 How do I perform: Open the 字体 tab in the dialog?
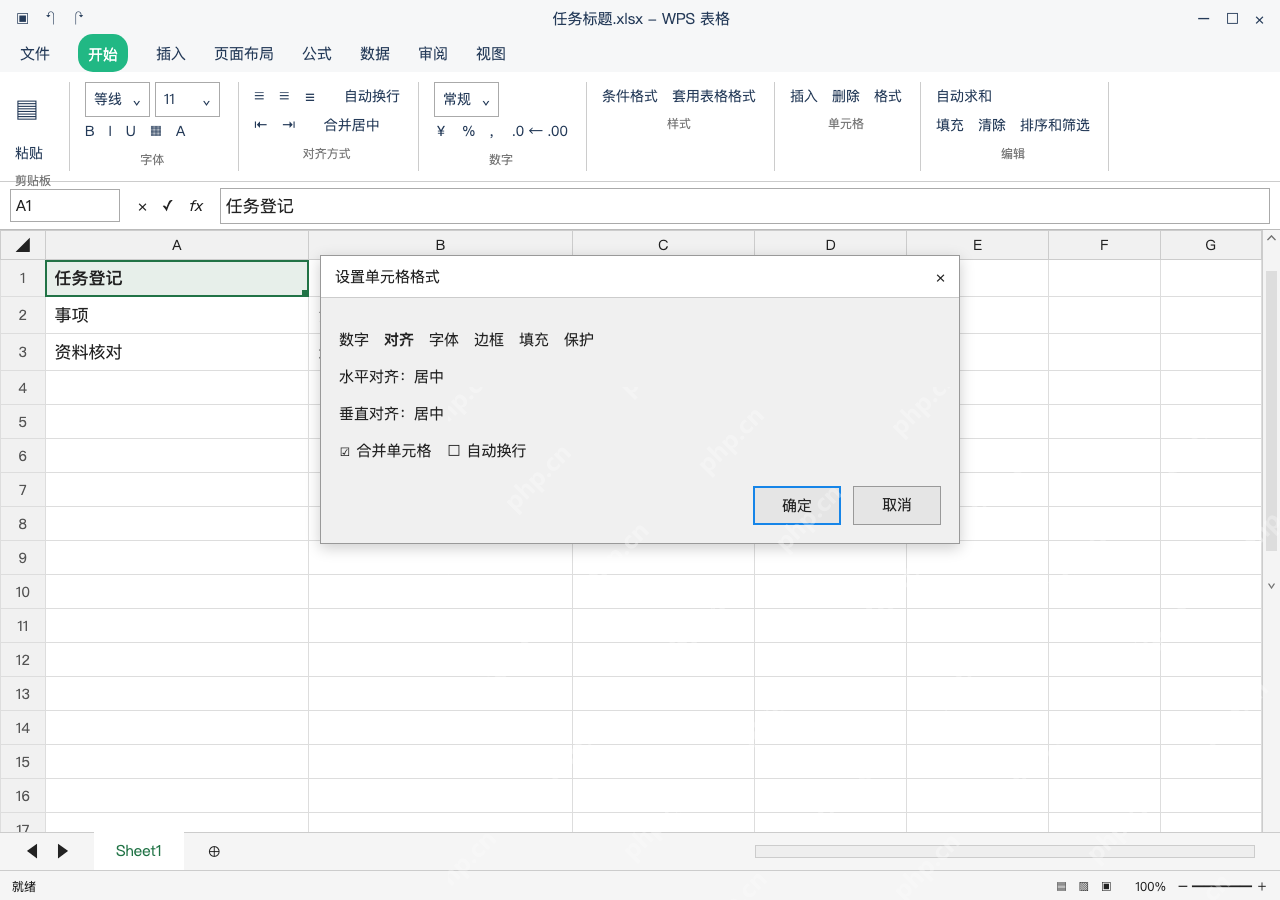click(x=444, y=340)
